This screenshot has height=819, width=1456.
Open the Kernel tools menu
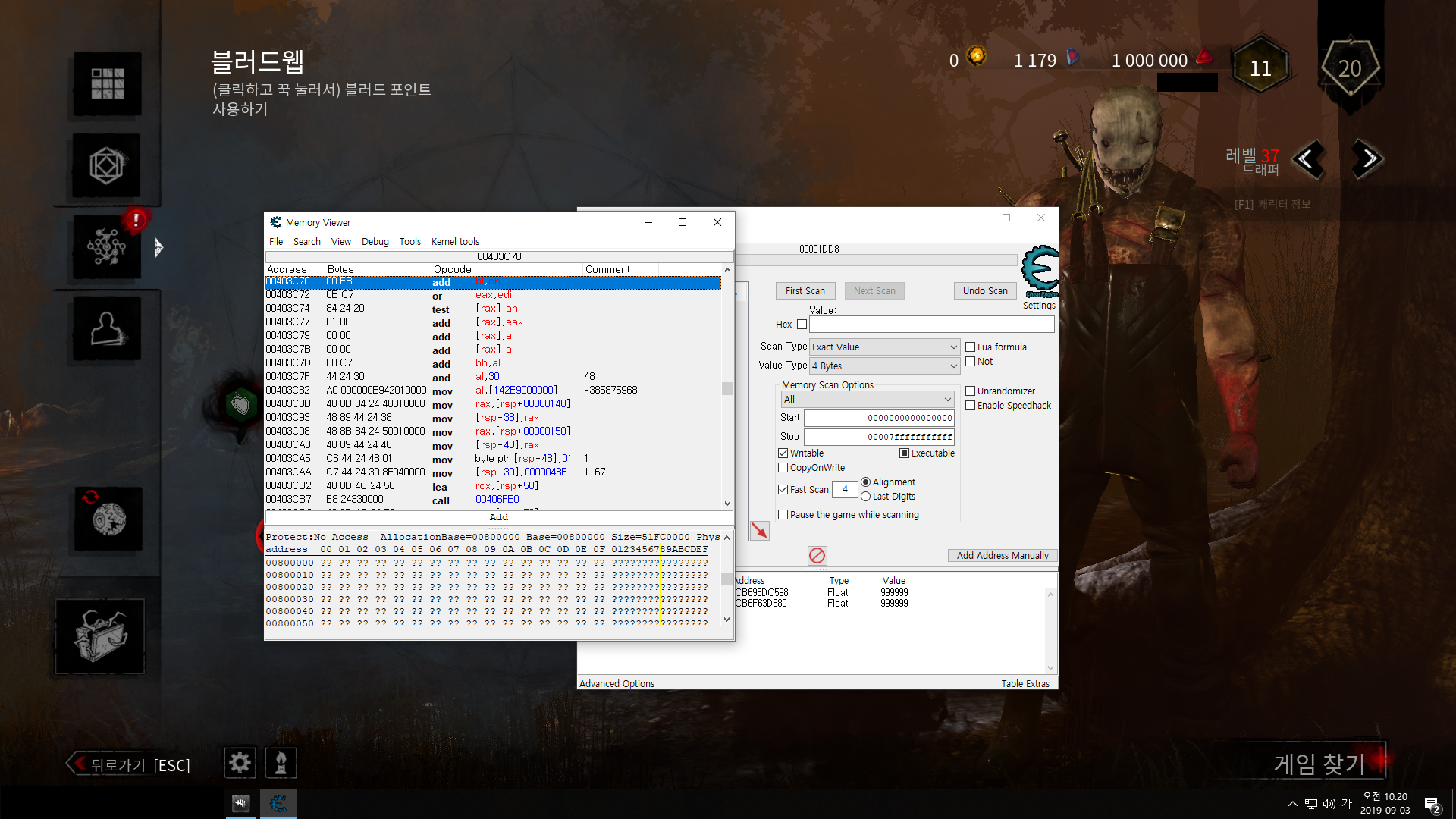455,242
